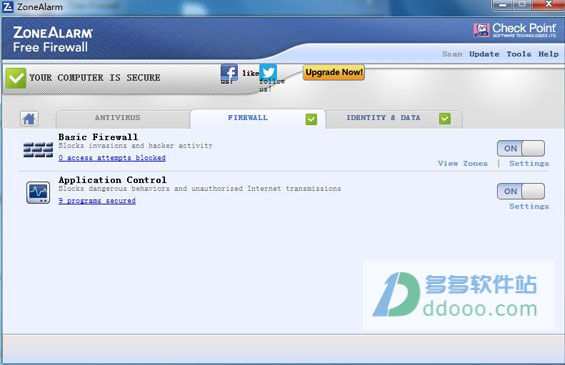Click the Facebook like icon
565x365 pixels.
[229, 72]
